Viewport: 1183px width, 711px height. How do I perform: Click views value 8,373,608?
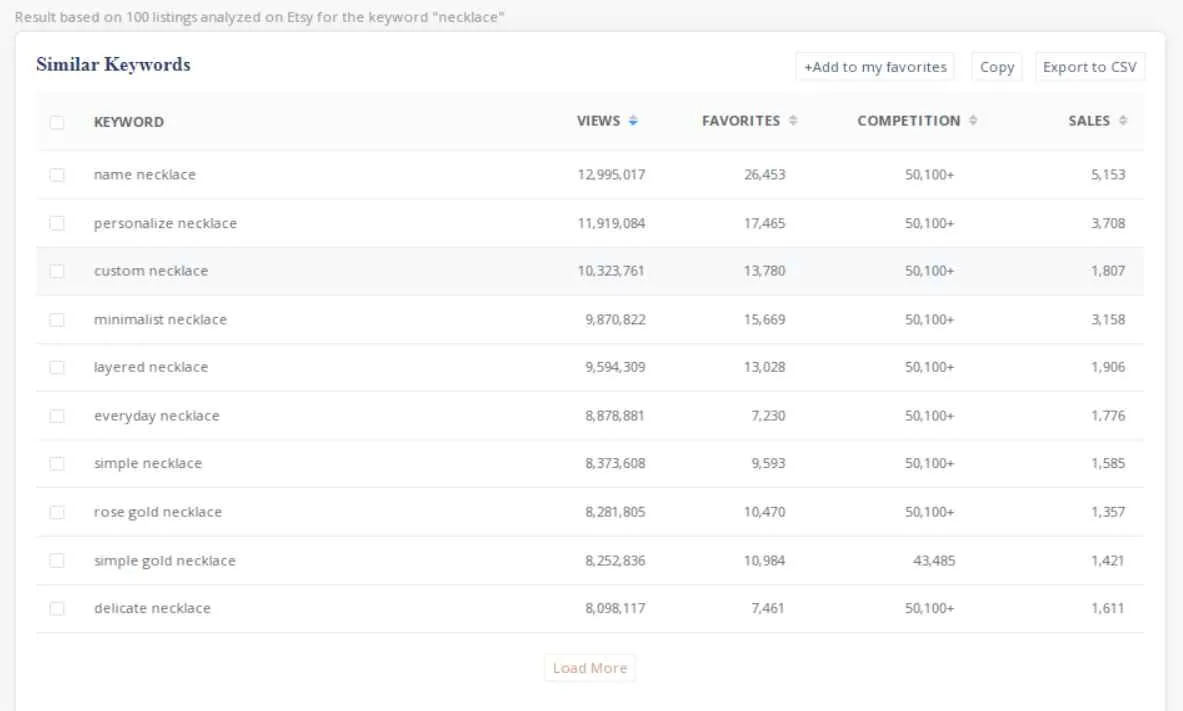[615, 463]
